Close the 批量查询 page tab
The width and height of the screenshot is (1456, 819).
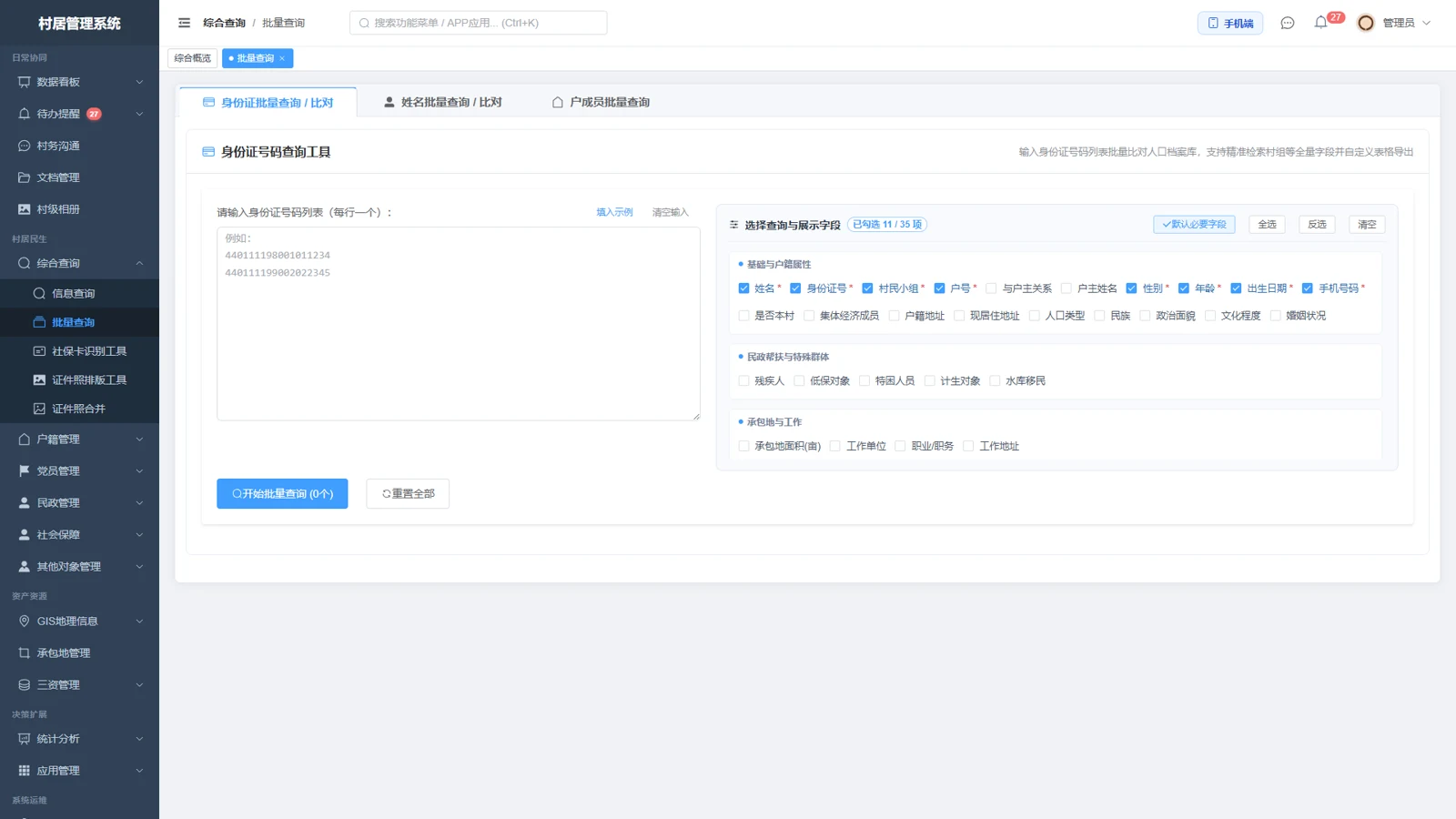[x=282, y=58]
